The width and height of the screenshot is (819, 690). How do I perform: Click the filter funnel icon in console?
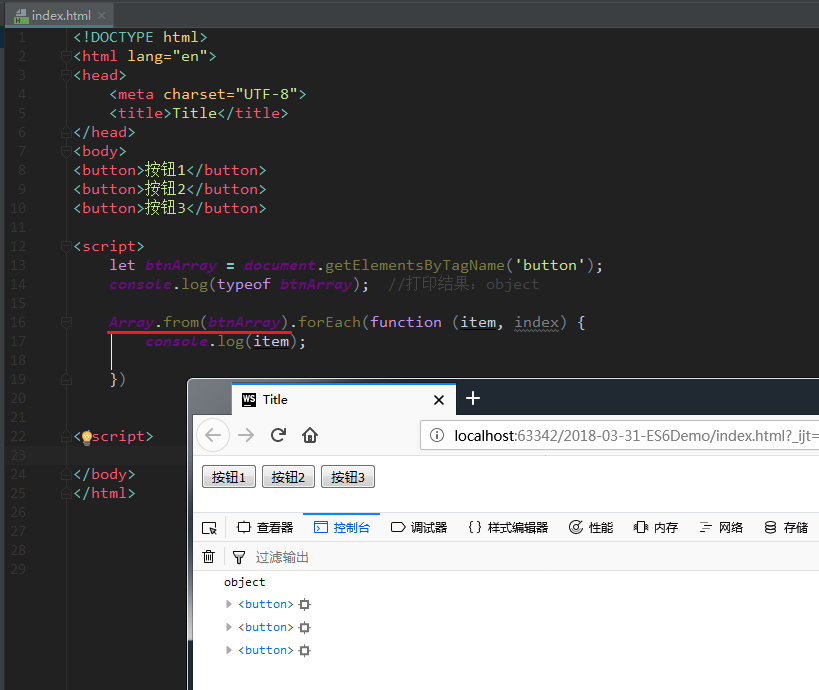238,557
